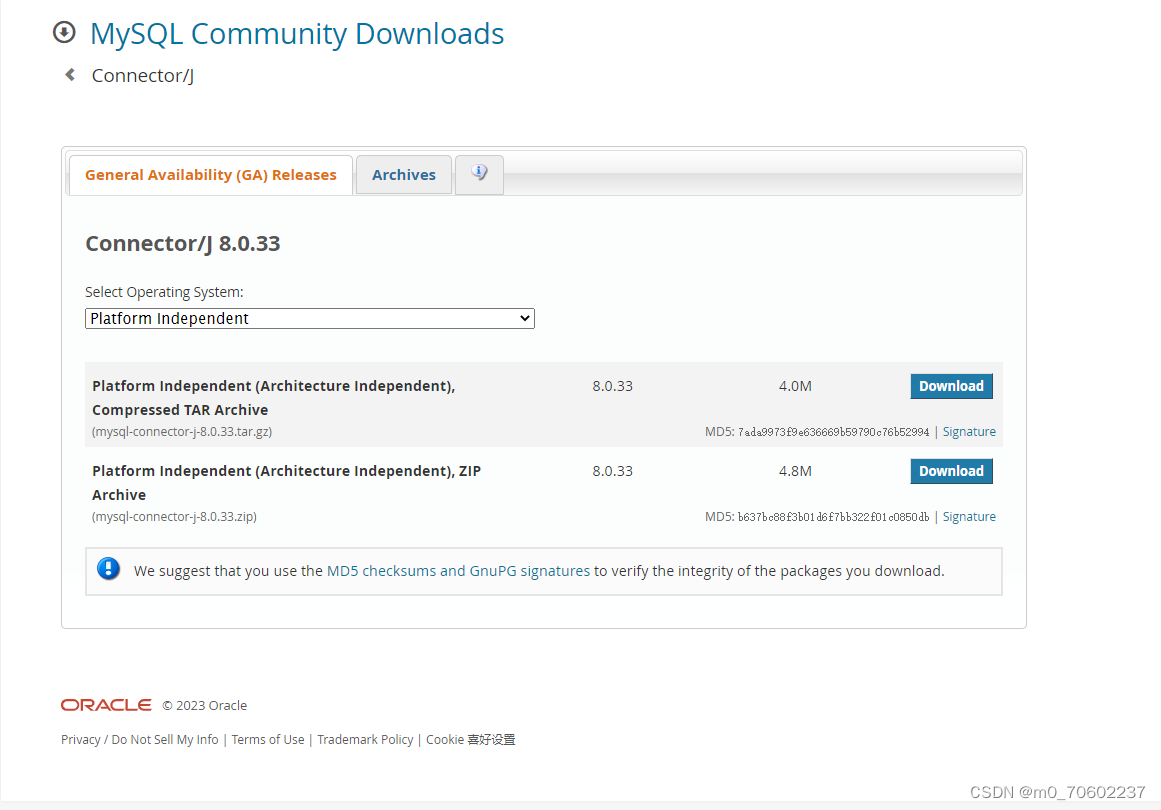
Task: Click the download circle icon beside page title
Action: pos(64,32)
